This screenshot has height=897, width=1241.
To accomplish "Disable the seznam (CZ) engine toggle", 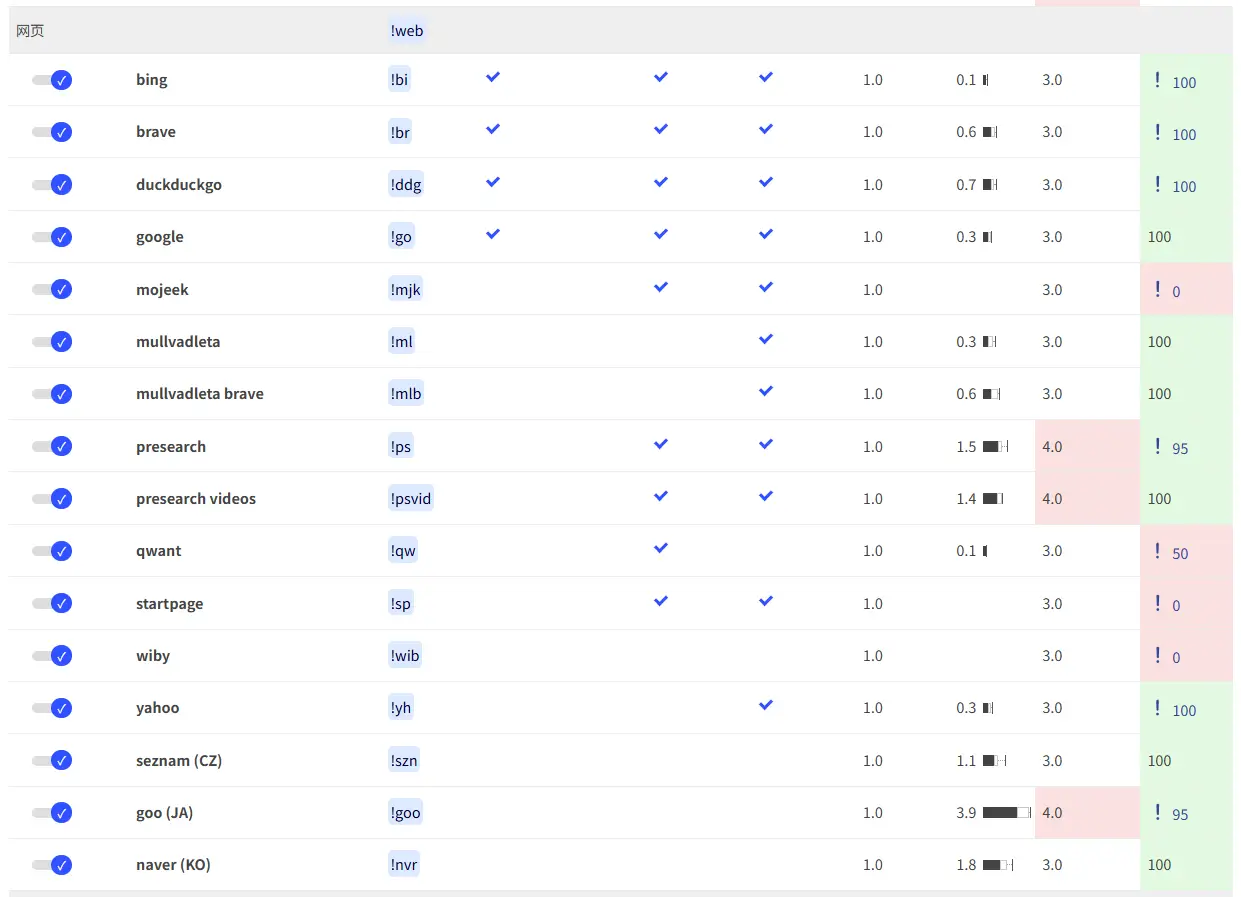I will (52, 761).
